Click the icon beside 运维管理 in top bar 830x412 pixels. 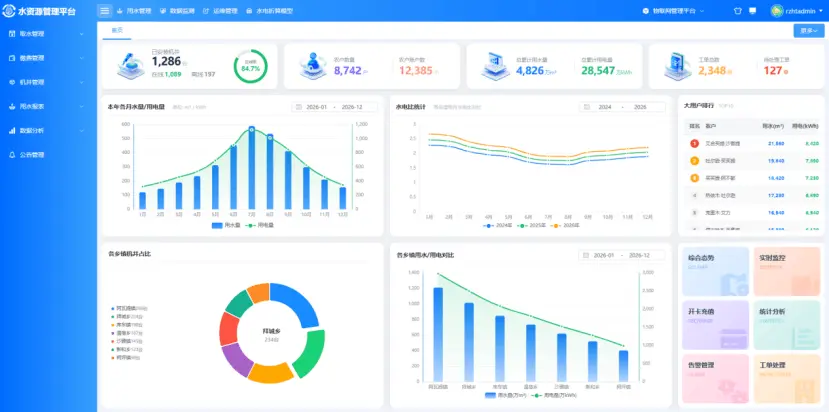pyautogui.click(x=206, y=11)
